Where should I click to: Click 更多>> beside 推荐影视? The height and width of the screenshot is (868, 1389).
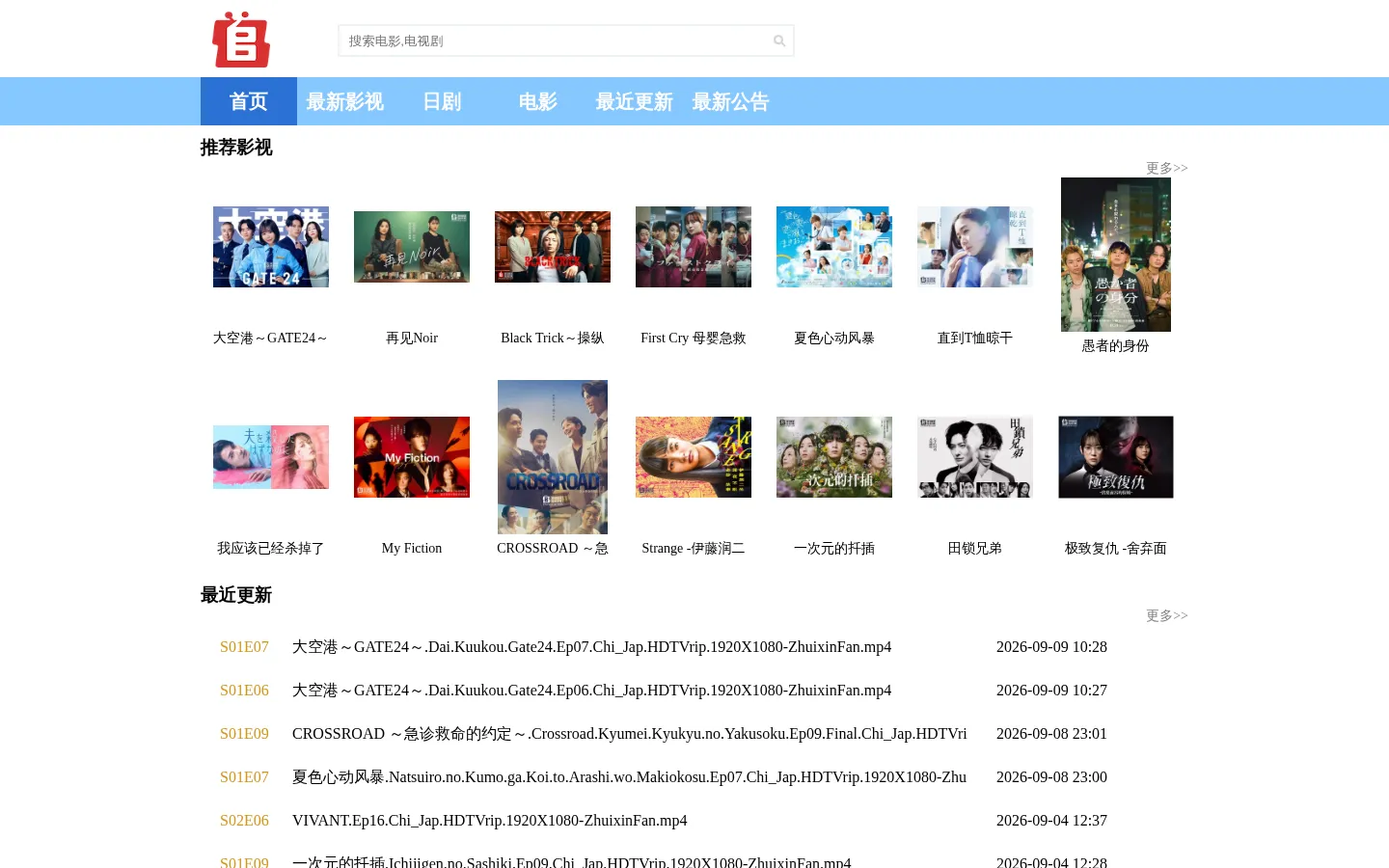(x=1167, y=168)
